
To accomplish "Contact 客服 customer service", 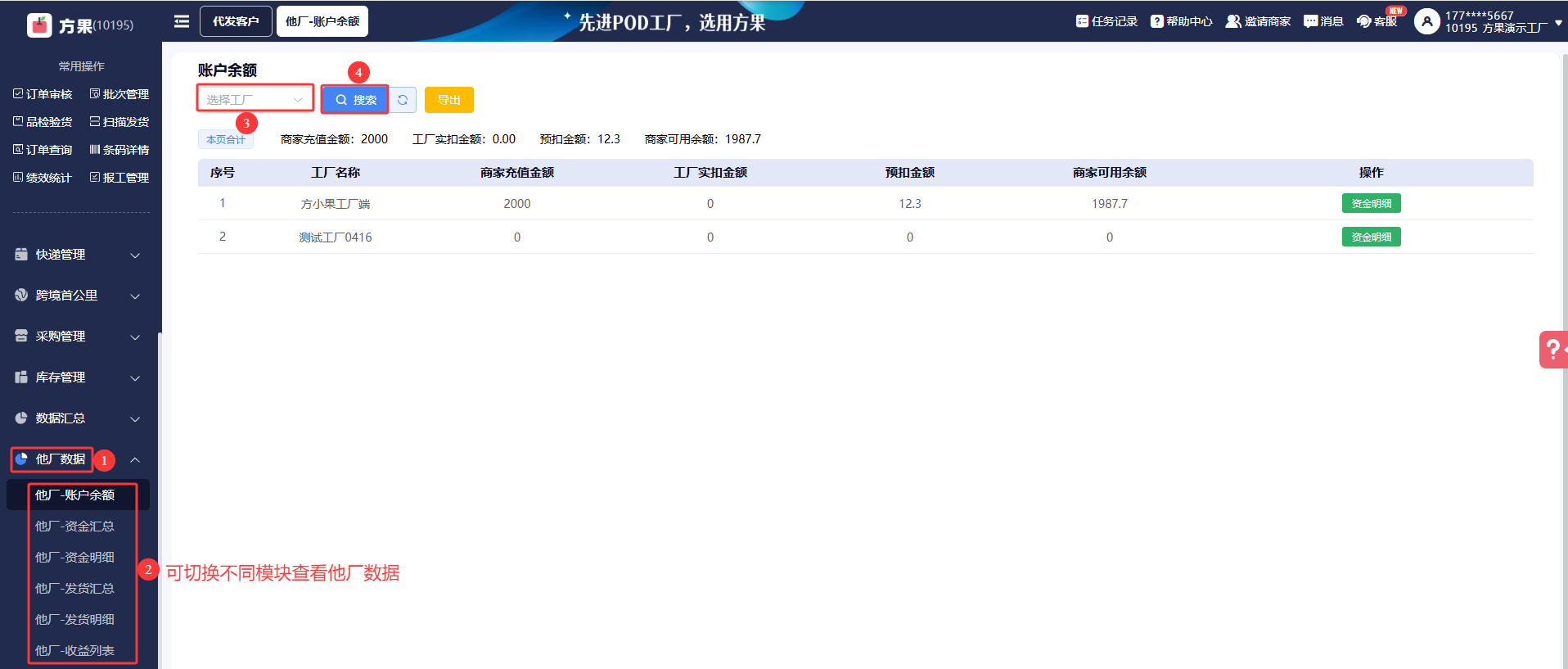I will coord(1377,21).
